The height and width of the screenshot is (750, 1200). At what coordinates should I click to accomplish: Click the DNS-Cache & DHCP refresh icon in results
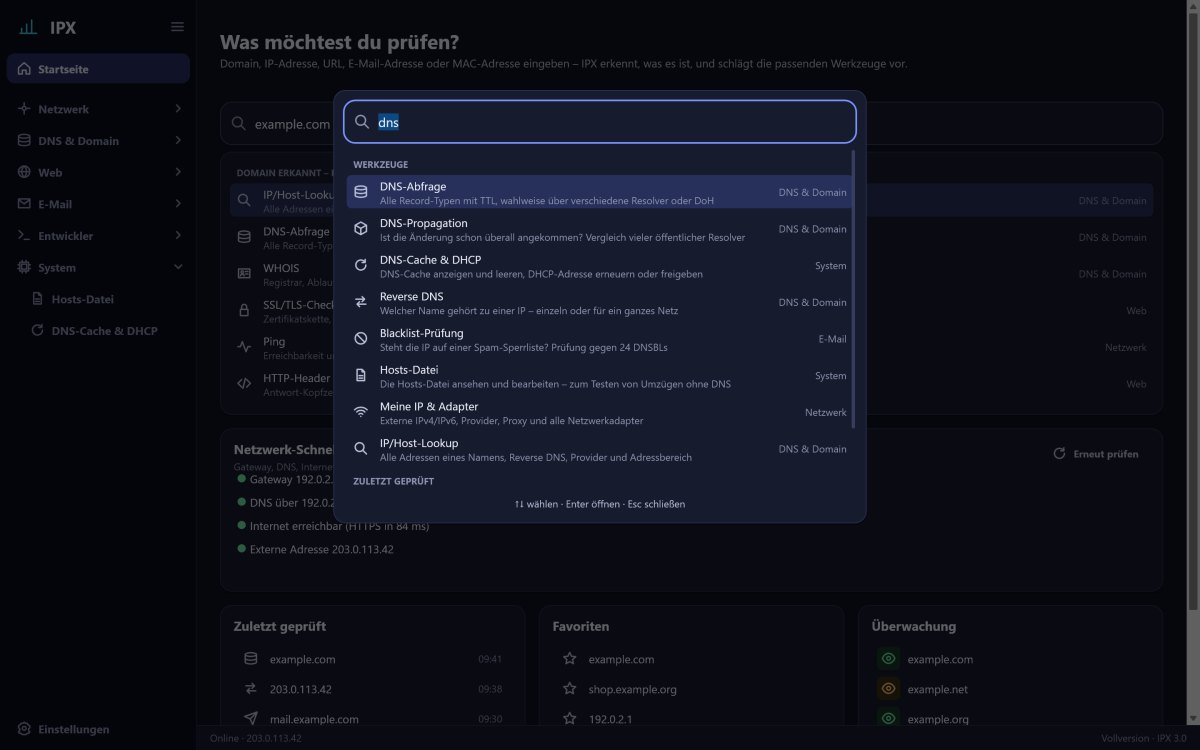(x=361, y=265)
